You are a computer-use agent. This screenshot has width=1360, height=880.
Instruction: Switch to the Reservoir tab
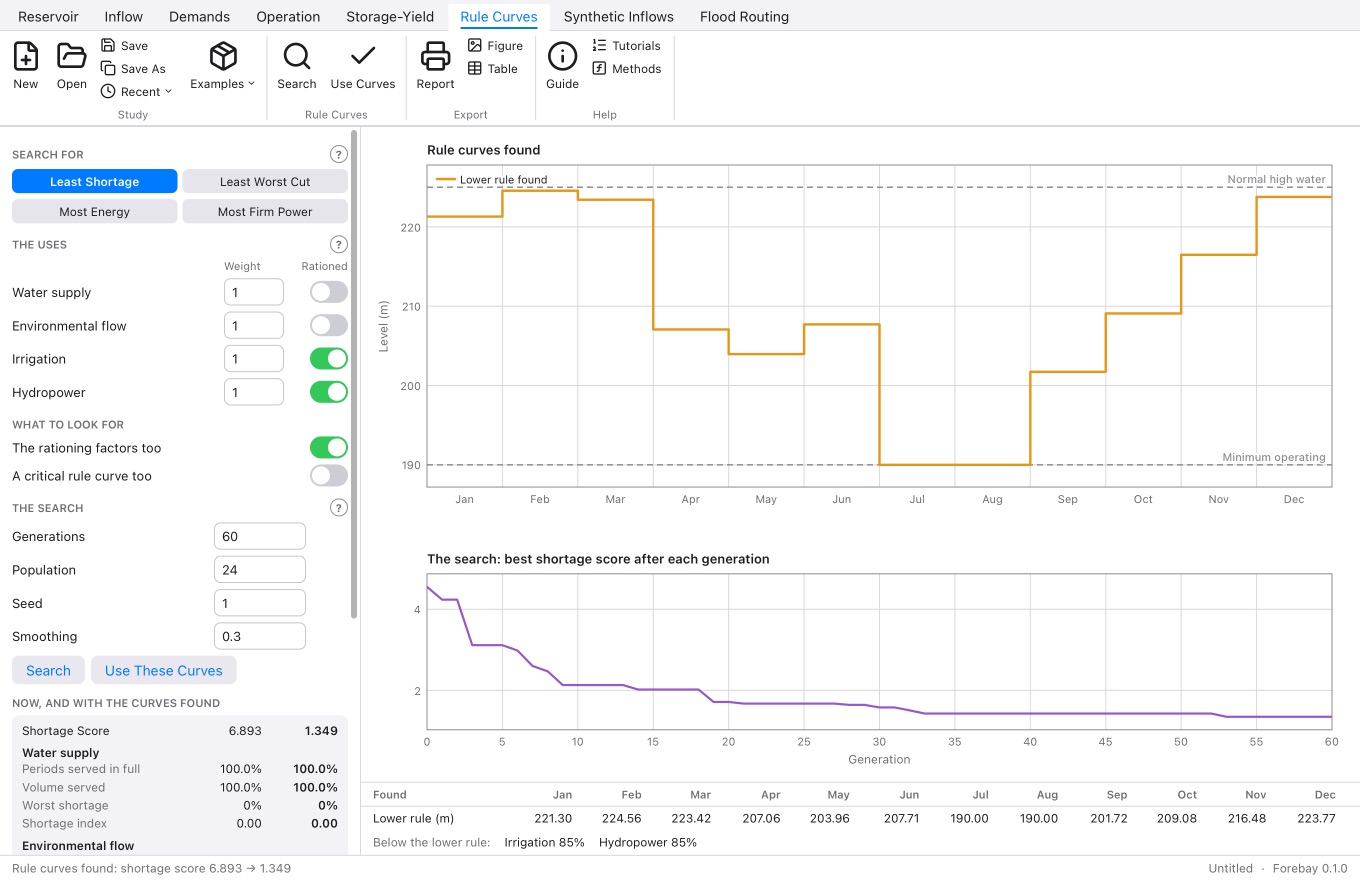pyautogui.click(x=48, y=16)
